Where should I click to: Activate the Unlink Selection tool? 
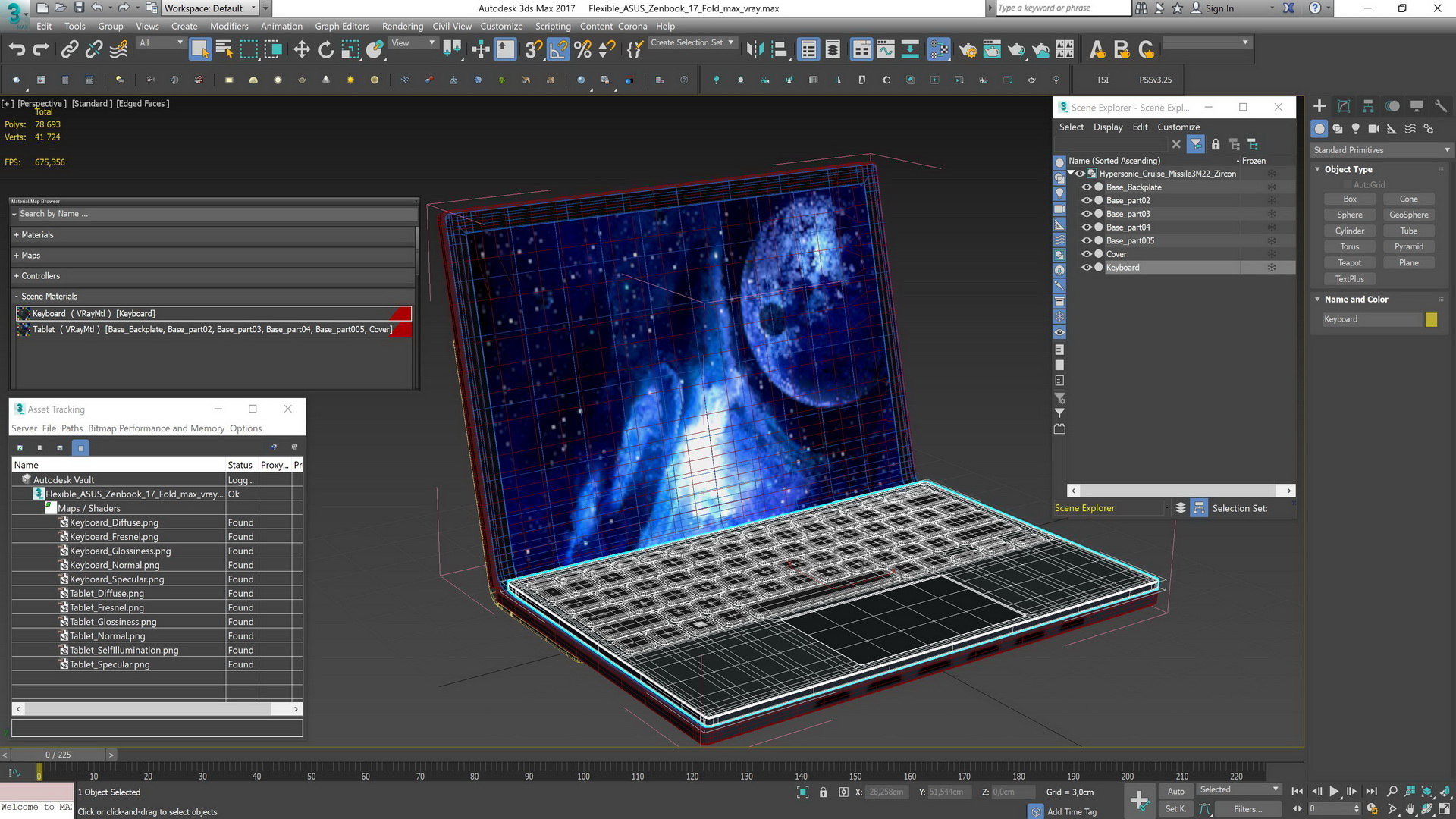pyautogui.click(x=94, y=50)
